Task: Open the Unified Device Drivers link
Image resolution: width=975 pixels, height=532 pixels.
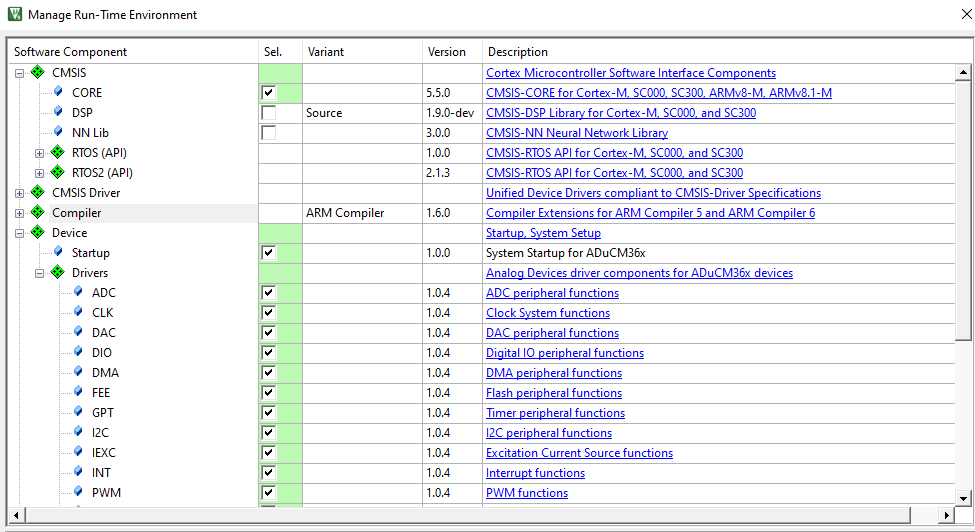Action: tap(653, 193)
